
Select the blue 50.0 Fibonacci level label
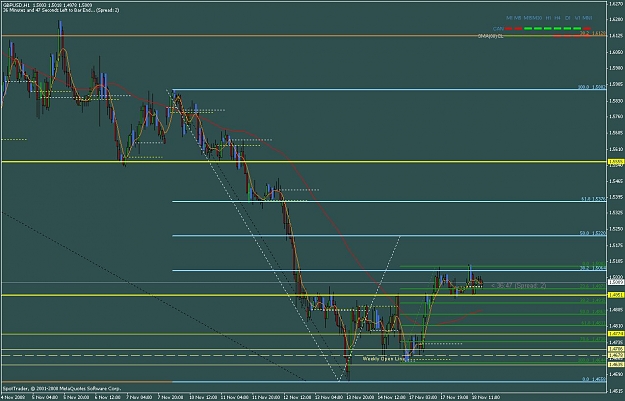(x=594, y=233)
